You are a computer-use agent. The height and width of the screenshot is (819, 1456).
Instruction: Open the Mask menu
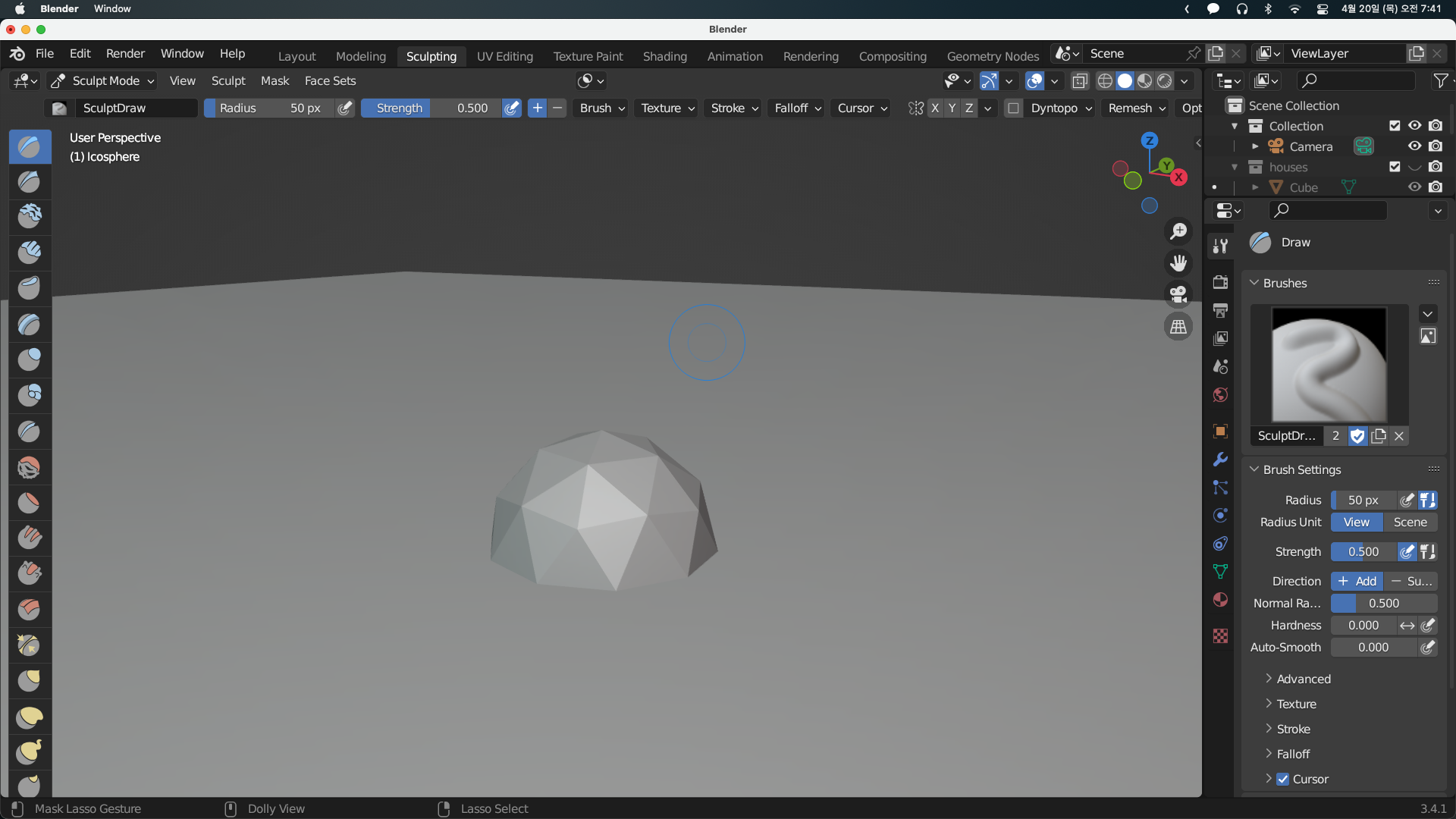click(x=275, y=80)
